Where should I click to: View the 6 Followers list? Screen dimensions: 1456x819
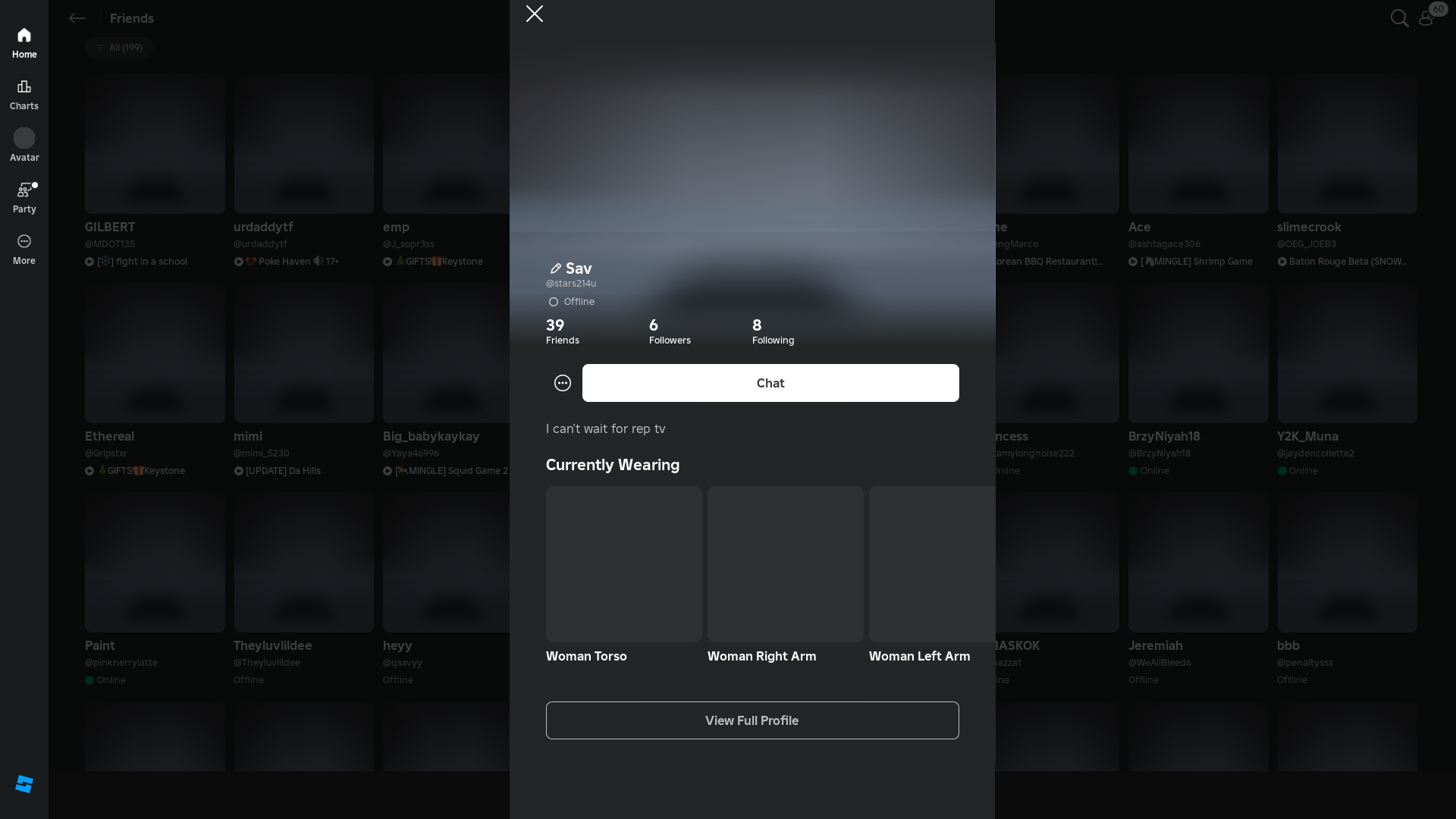tap(669, 331)
